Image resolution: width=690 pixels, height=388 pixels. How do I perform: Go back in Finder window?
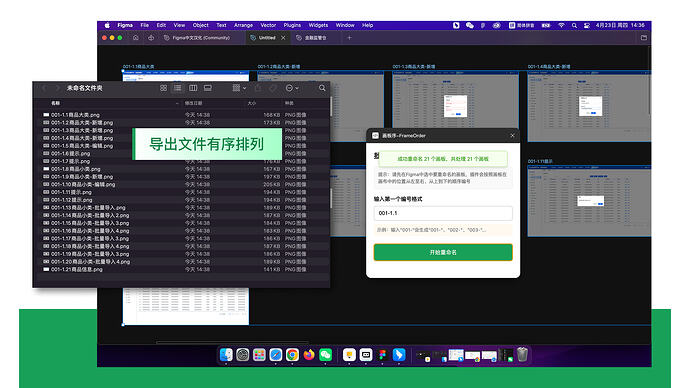pyautogui.click(x=44, y=88)
